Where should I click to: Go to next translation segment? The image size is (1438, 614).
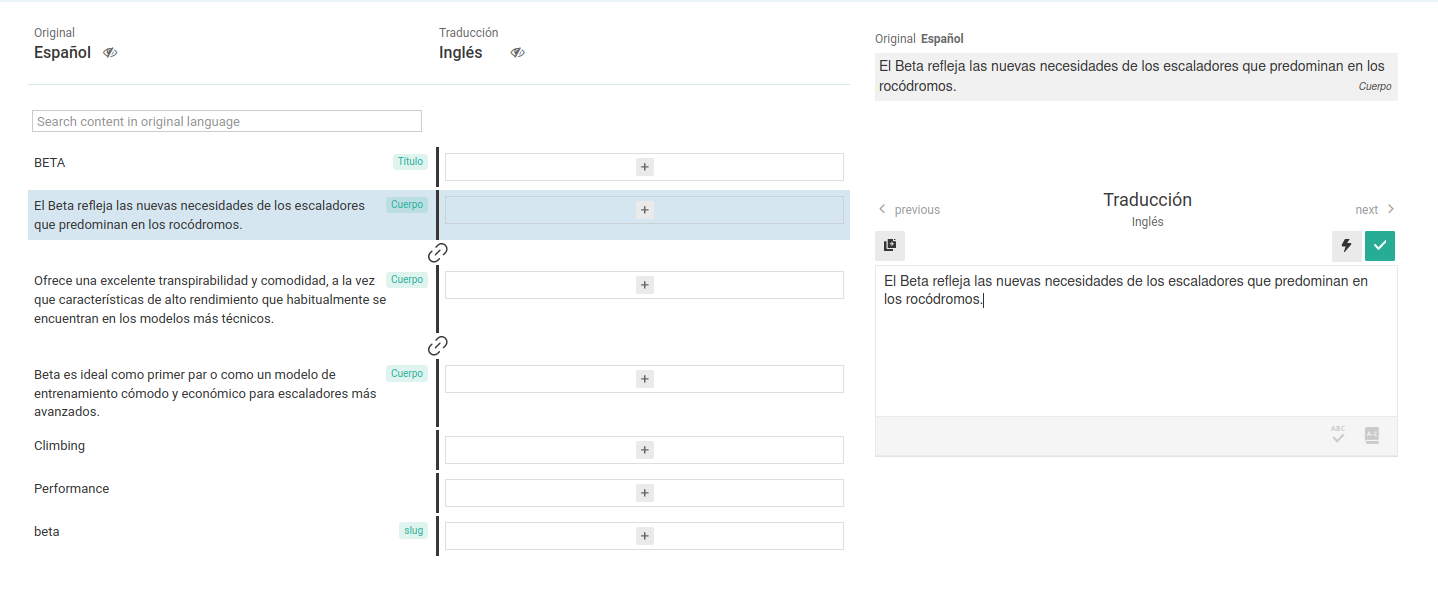click(1375, 210)
